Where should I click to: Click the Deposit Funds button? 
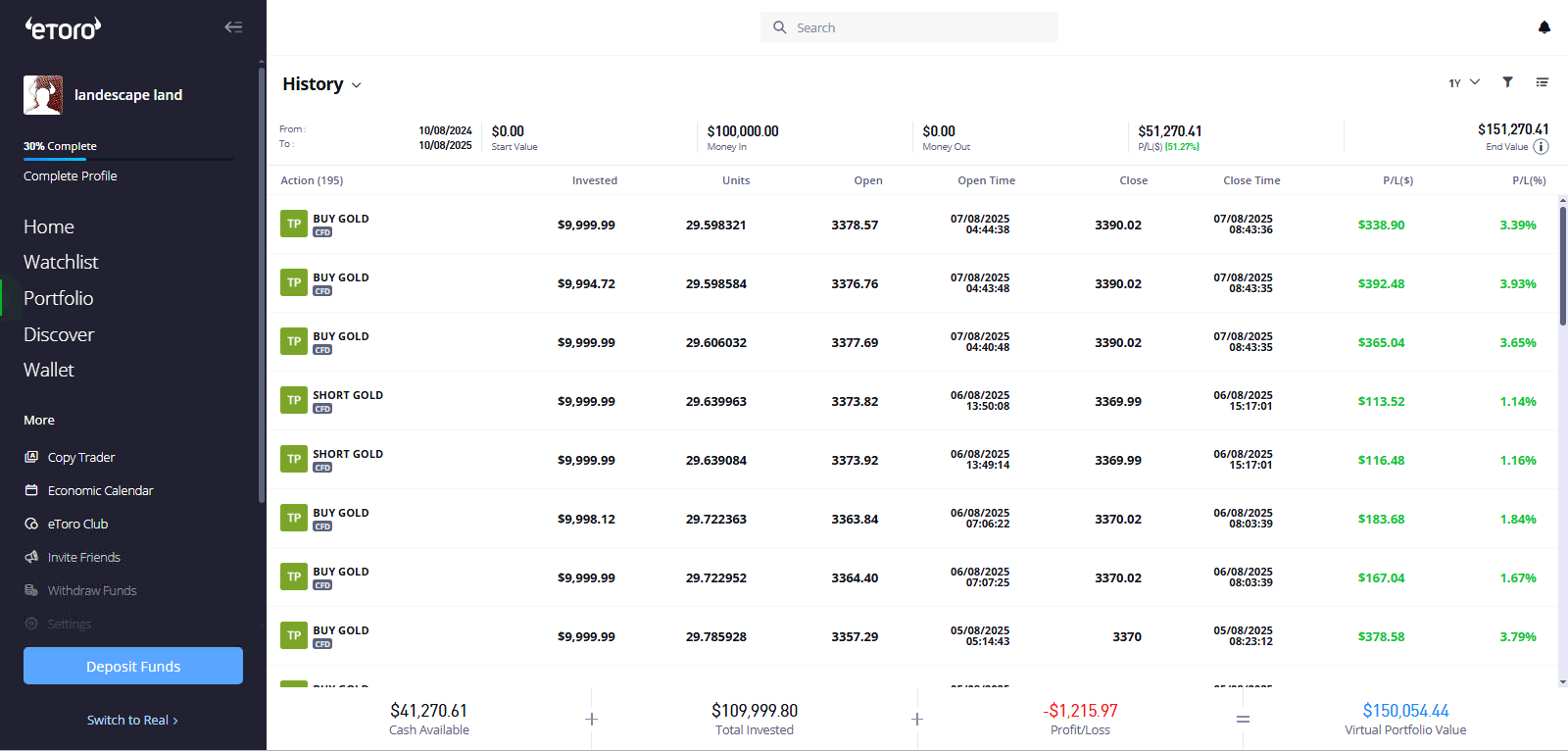pos(133,667)
